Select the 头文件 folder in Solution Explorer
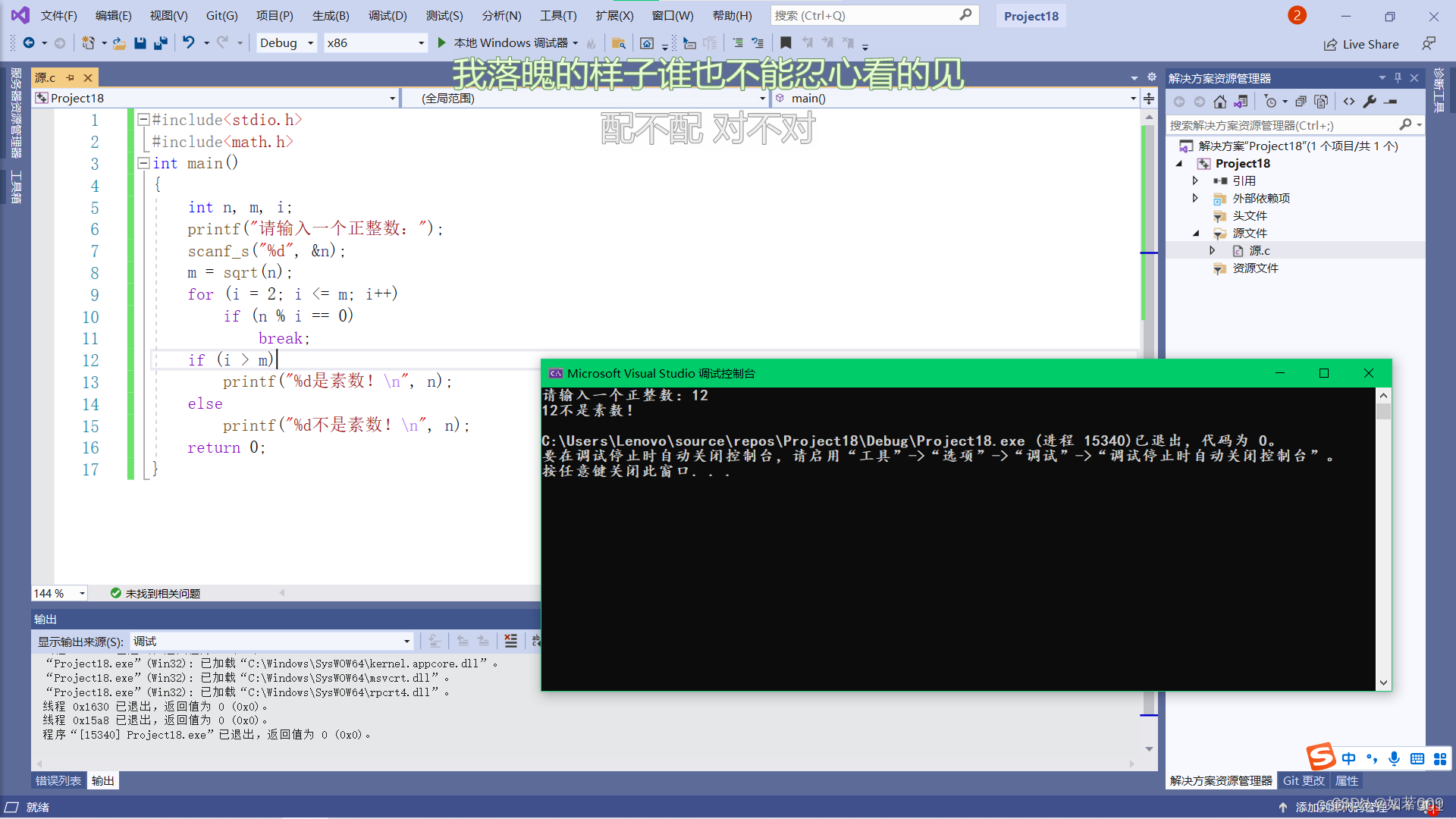The width and height of the screenshot is (1456, 819). 1249,215
